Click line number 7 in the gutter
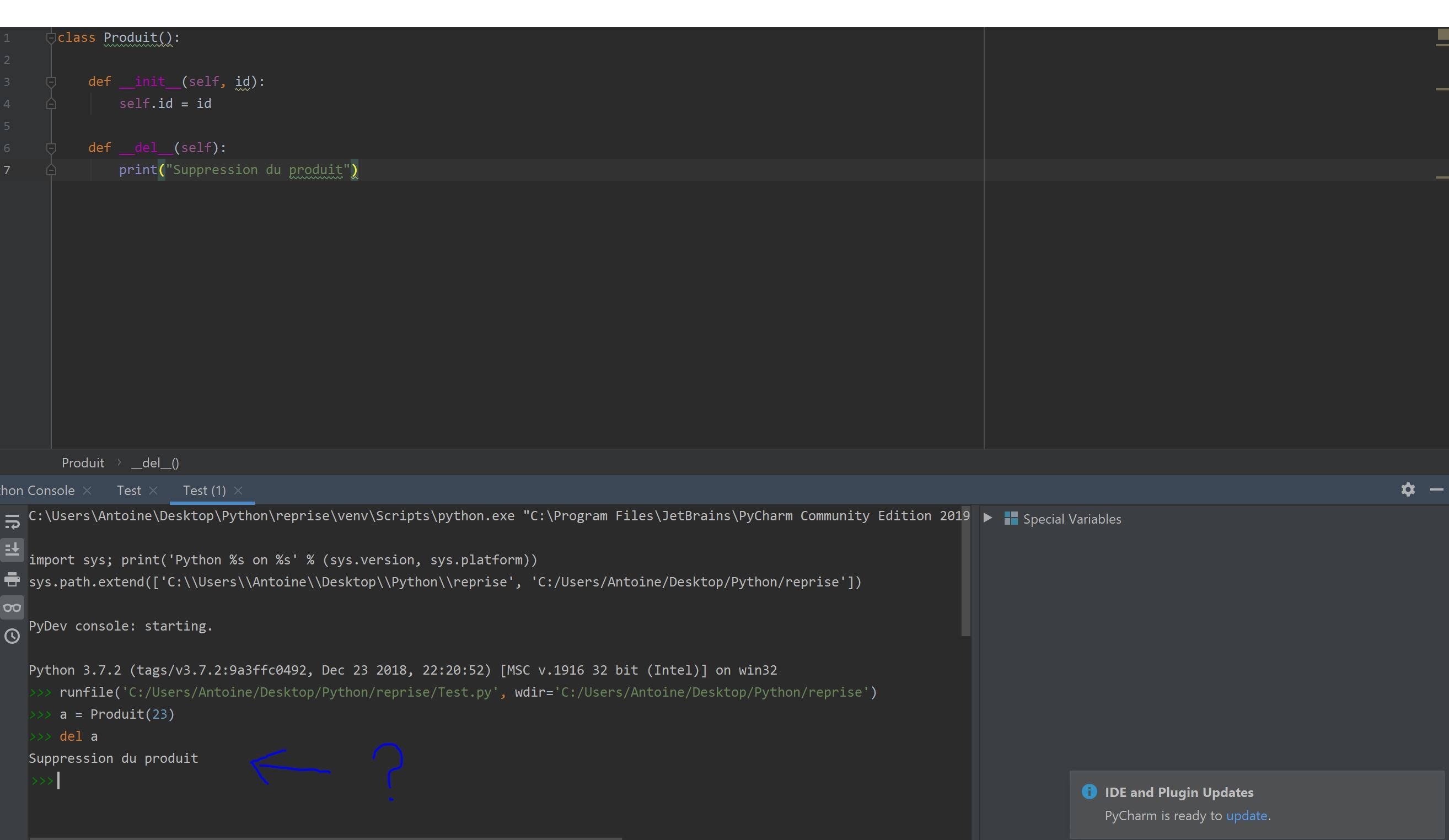Viewport: 1449px width, 840px height. pyautogui.click(x=7, y=170)
